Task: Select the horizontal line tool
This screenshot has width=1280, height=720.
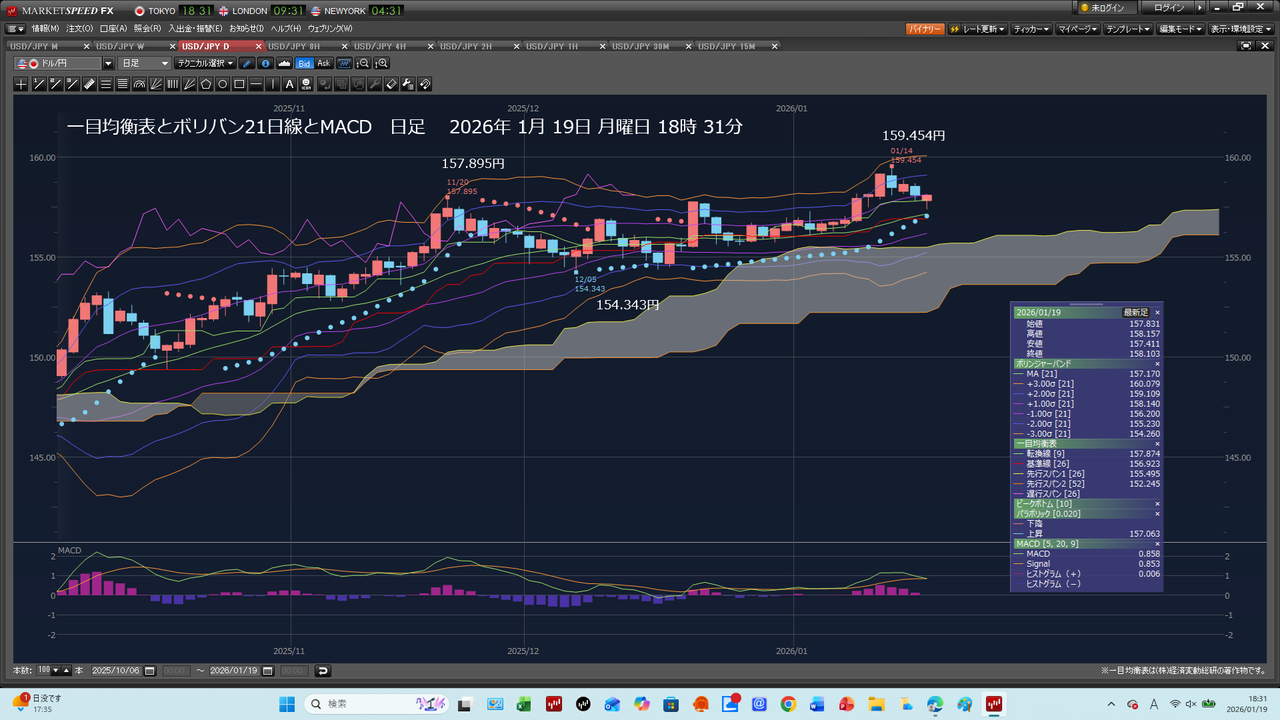Action: tap(256, 84)
